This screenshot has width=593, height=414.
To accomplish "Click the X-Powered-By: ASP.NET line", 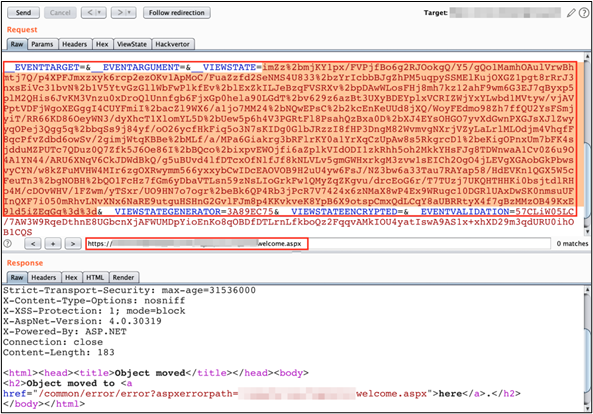I will pyautogui.click(x=65, y=332).
